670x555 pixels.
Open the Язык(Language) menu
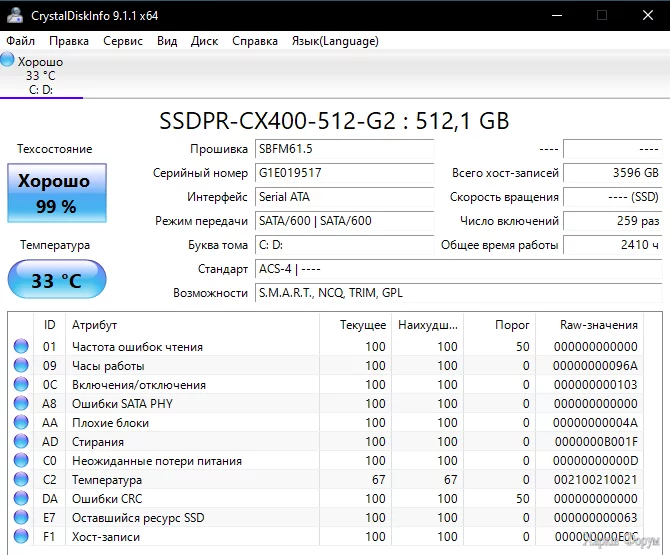click(x=334, y=41)
